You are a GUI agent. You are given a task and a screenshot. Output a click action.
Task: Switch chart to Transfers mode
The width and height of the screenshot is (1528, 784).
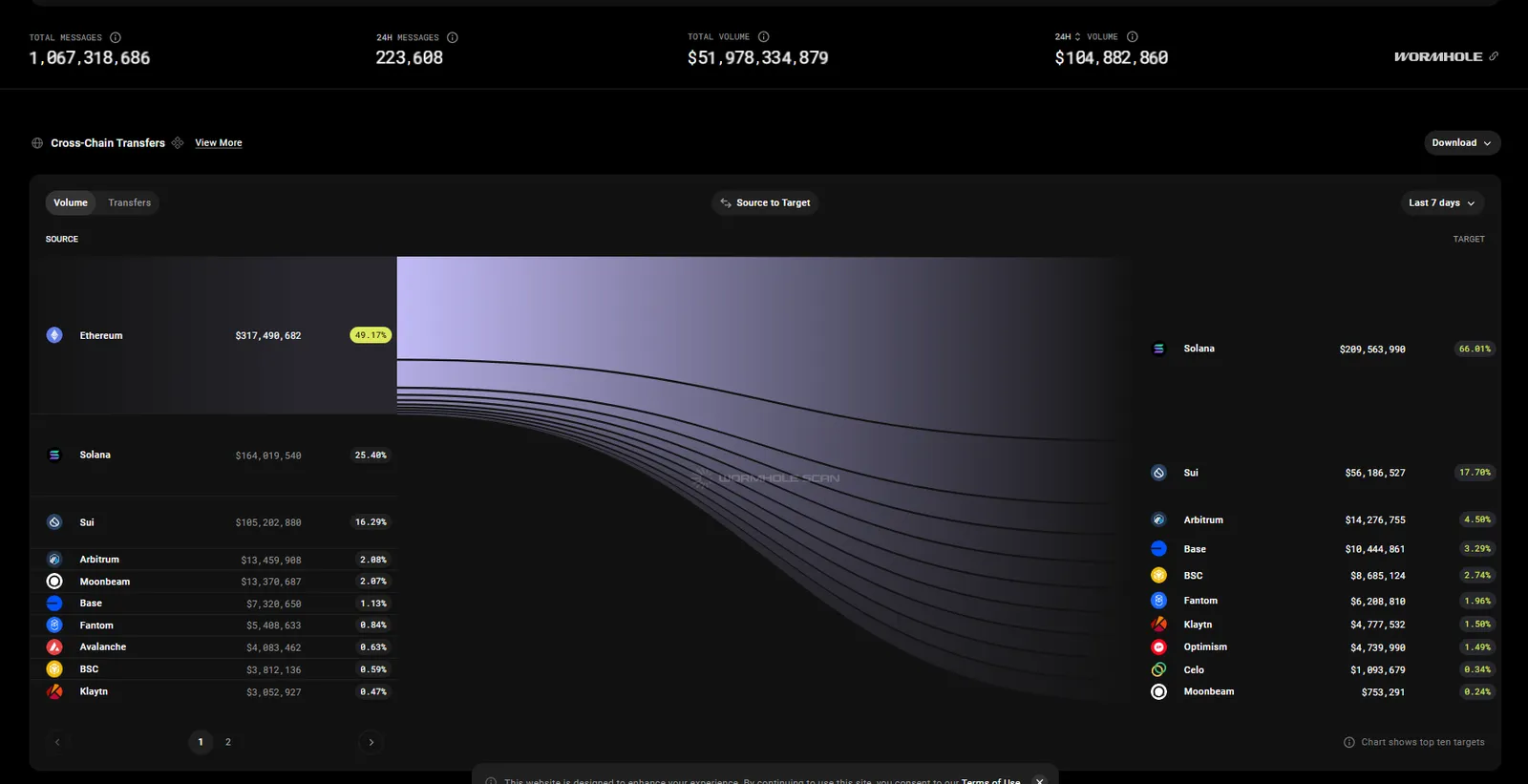tap(130, 202)
